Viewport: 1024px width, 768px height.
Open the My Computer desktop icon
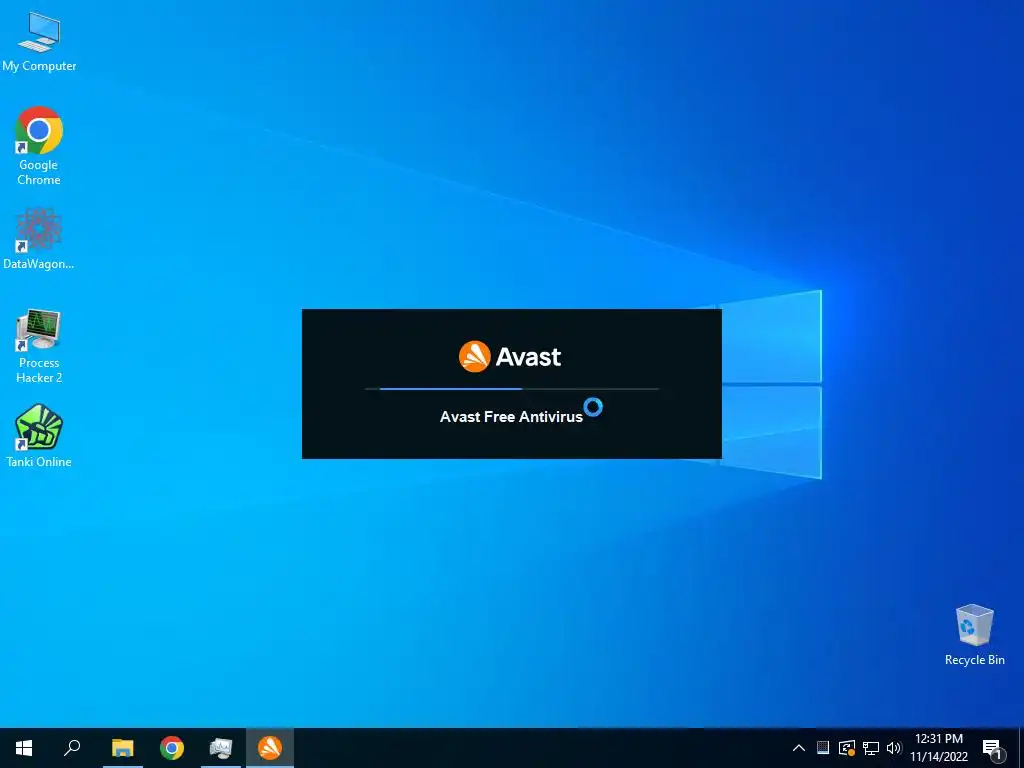coord(39,41)
